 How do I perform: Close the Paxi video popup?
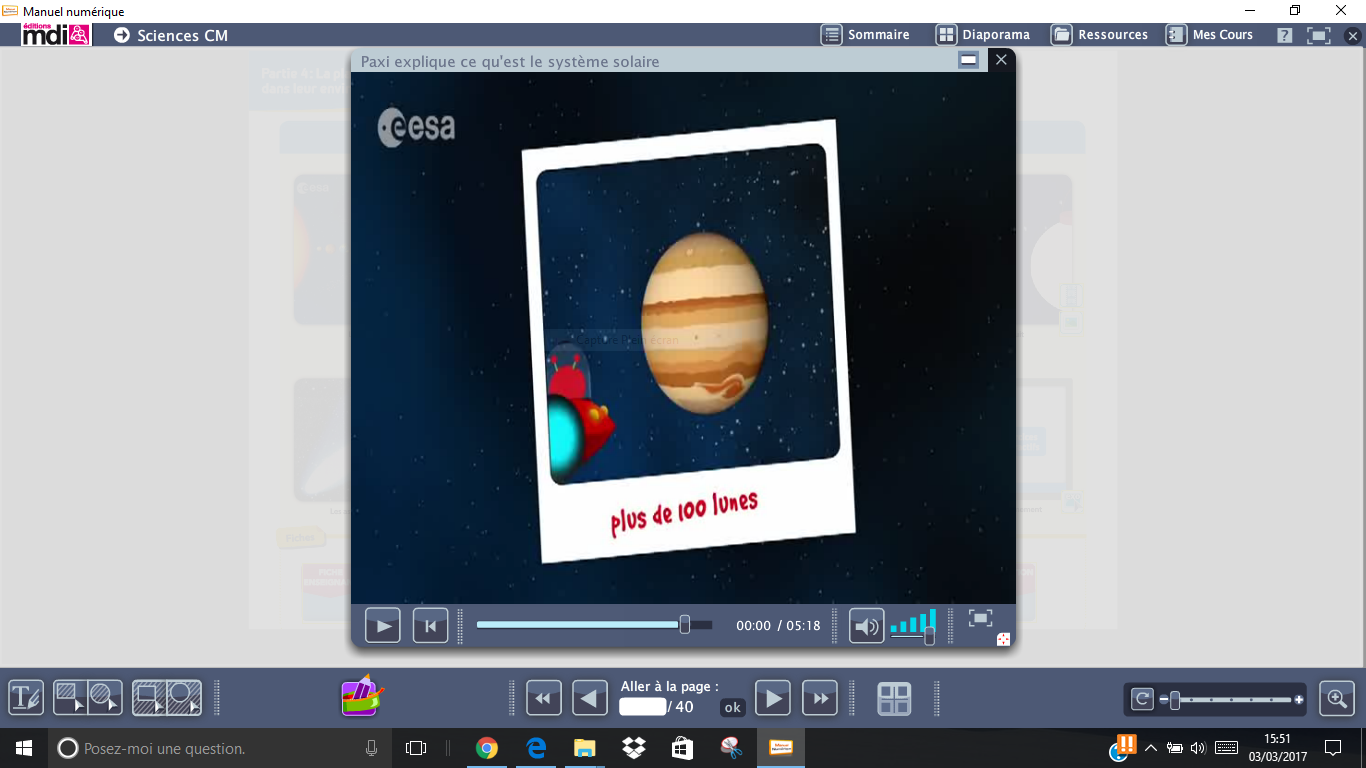(1001, 60)
